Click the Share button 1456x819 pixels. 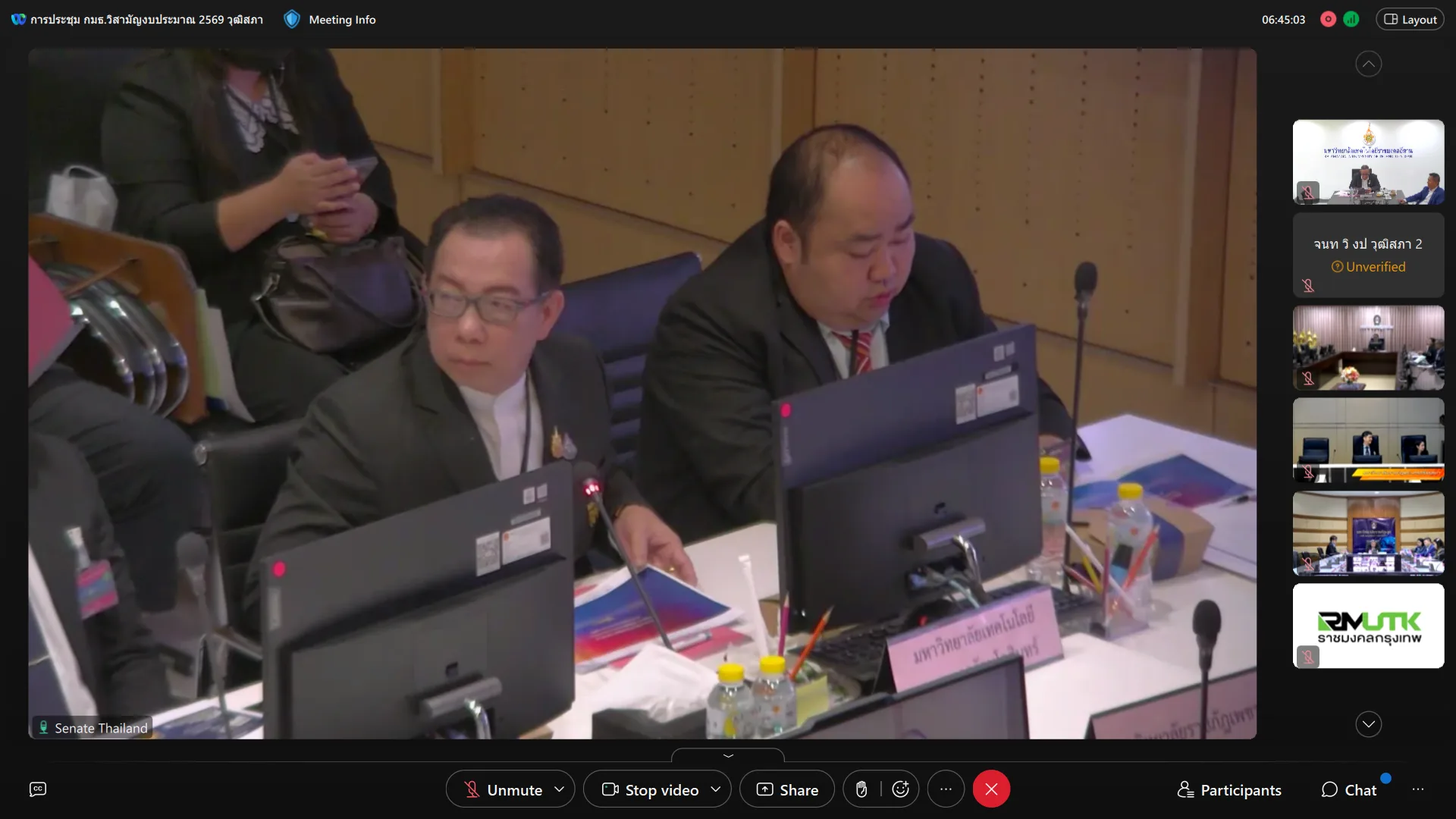[787, 789]
